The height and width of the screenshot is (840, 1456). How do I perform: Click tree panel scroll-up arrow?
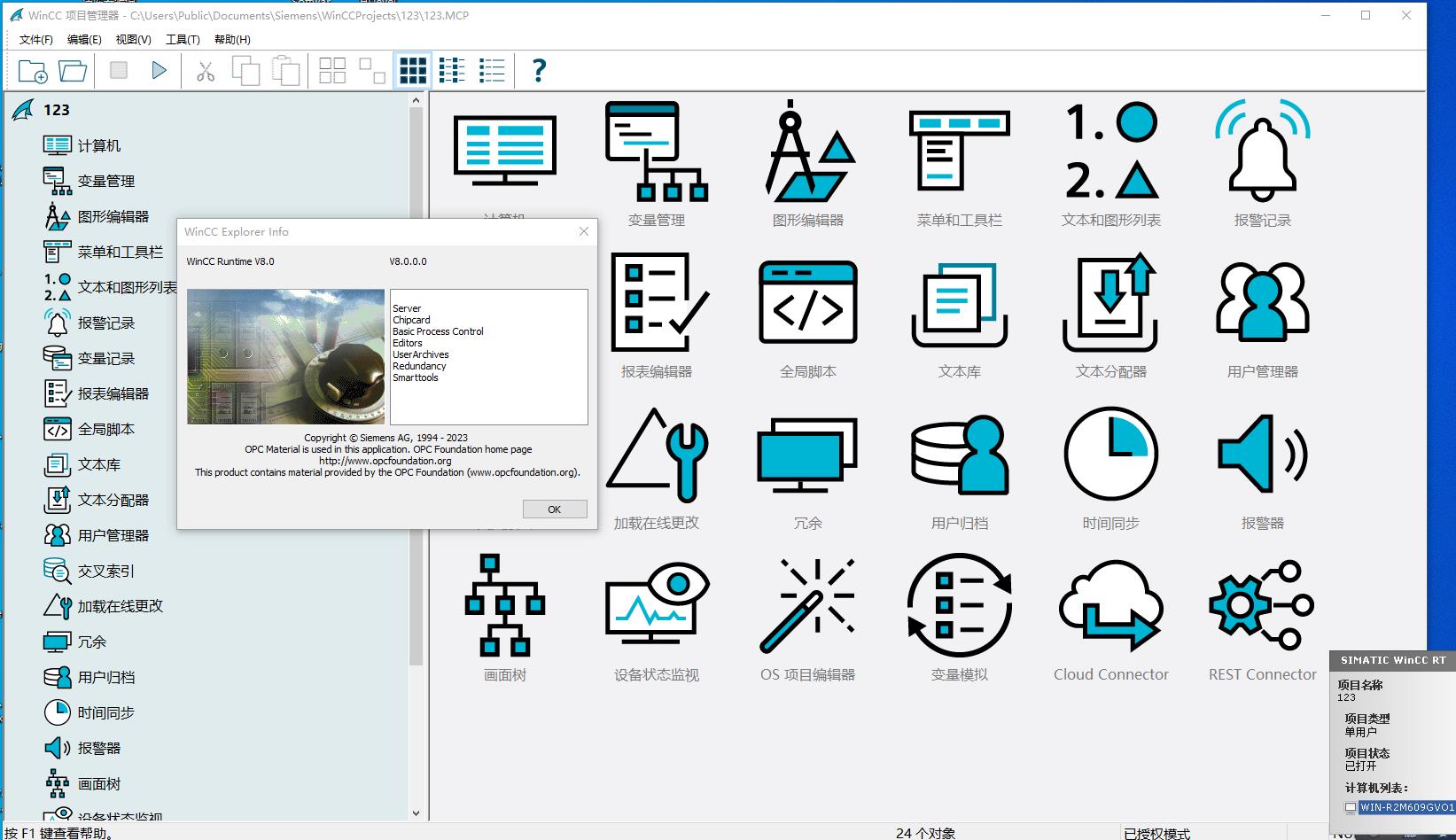click(416, 100)
